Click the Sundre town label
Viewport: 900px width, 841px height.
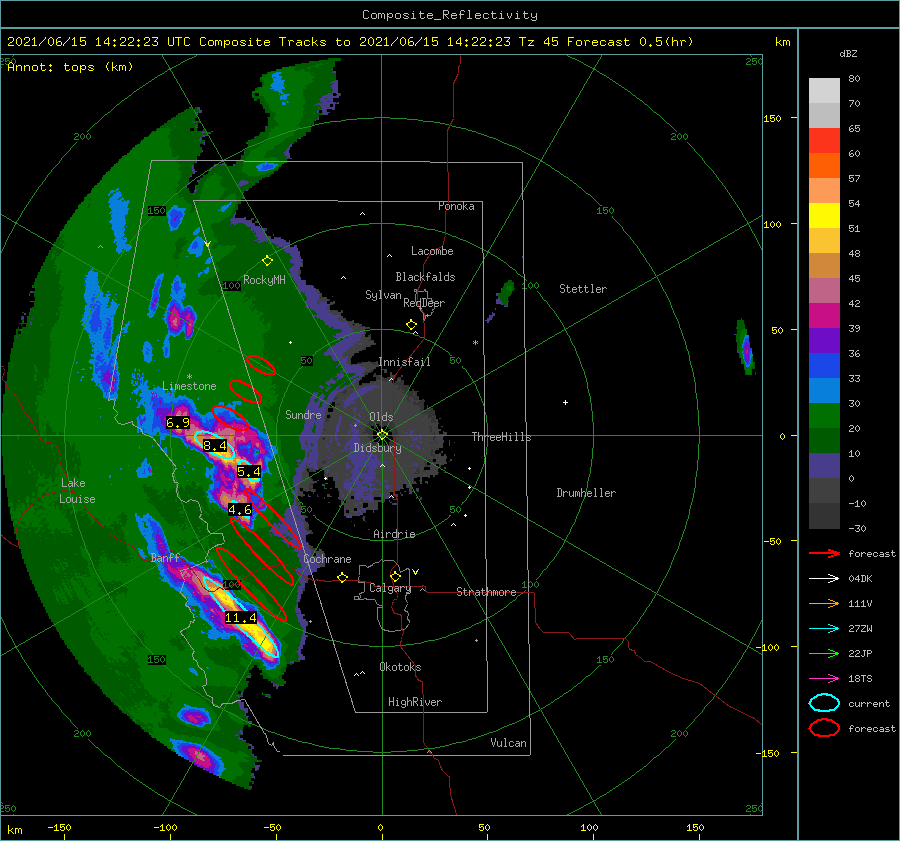[303, 414]
